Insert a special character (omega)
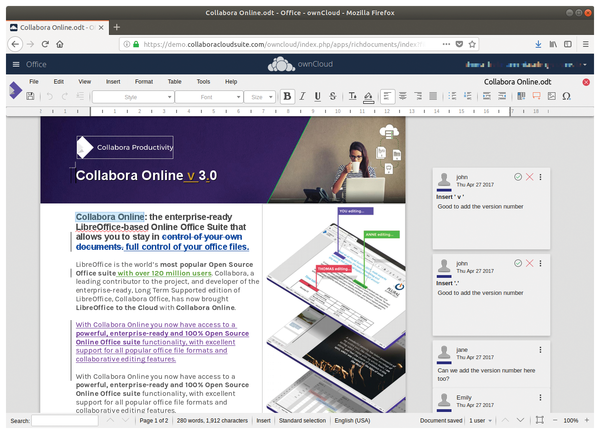The width and height of the screenshot is (600, 434). [x=567, y=96]
